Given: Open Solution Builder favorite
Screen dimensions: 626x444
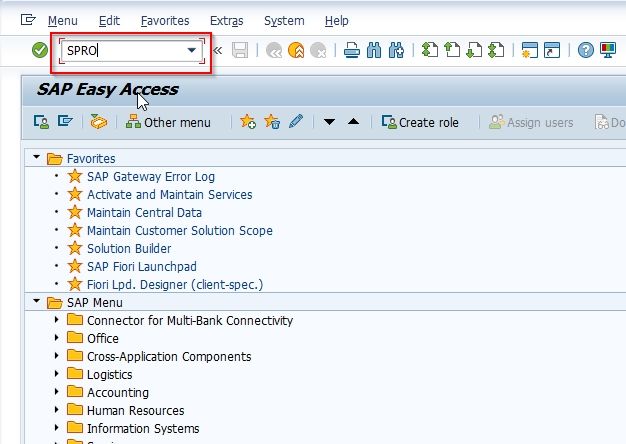Looking at the screenshot, I should coord(129,248).
